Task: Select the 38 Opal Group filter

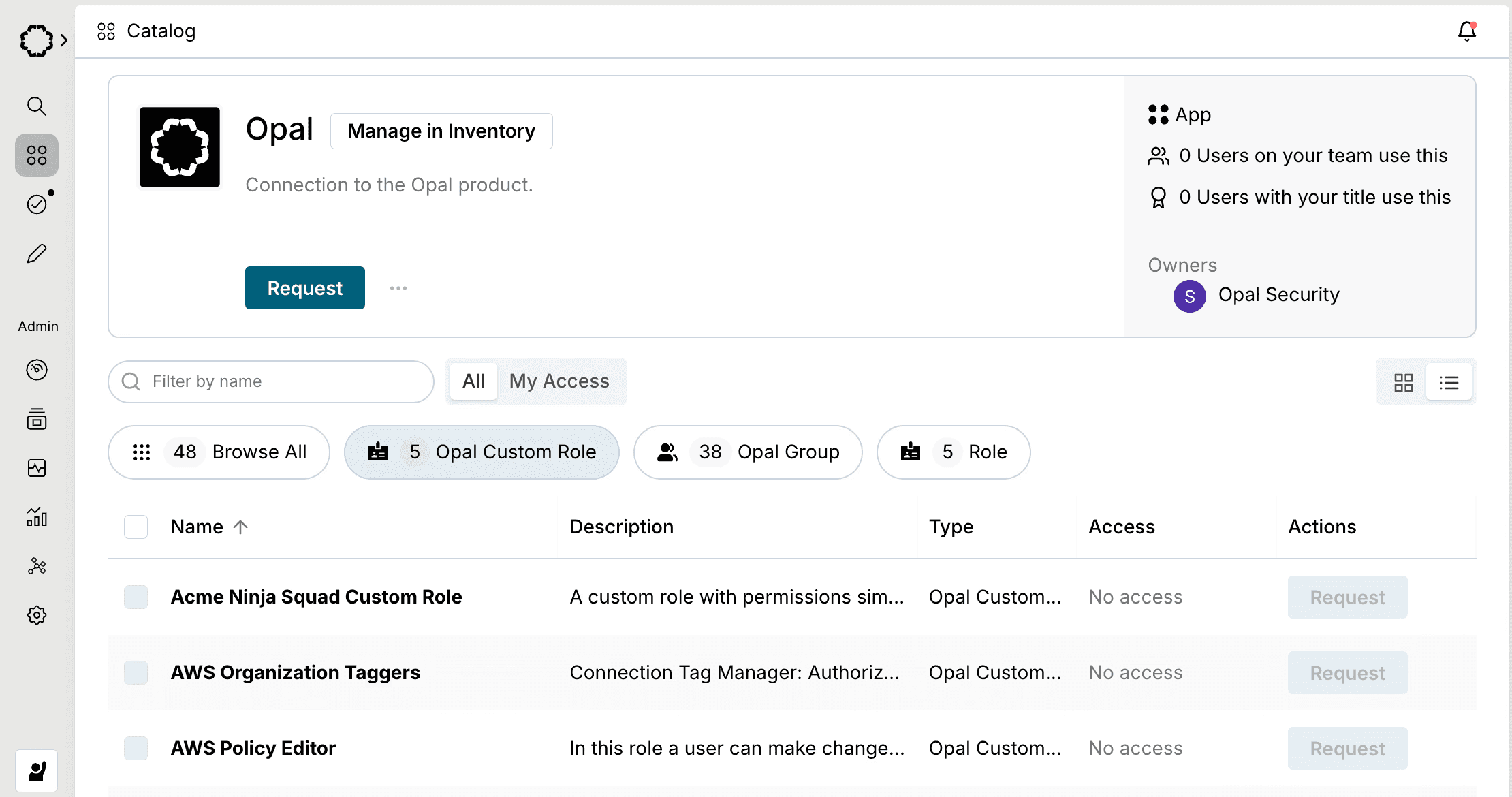Action: (x=748, y=452)
